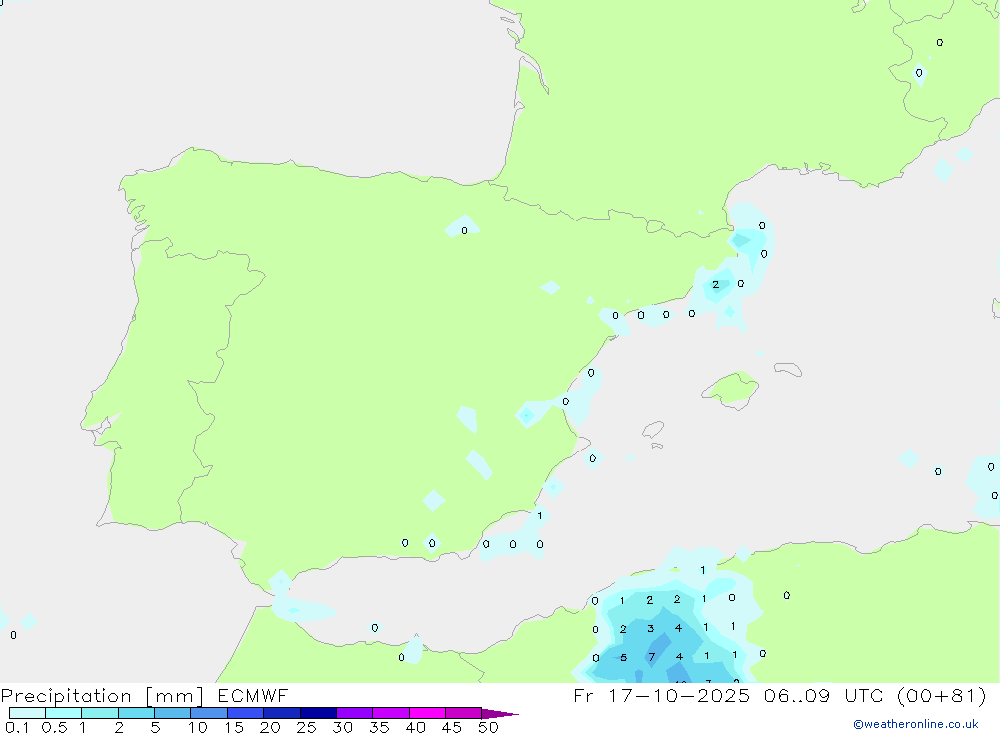This screenshot has height=733, width=1000.
Task: Click the map value '5' over Algeria
Action: 624,658
